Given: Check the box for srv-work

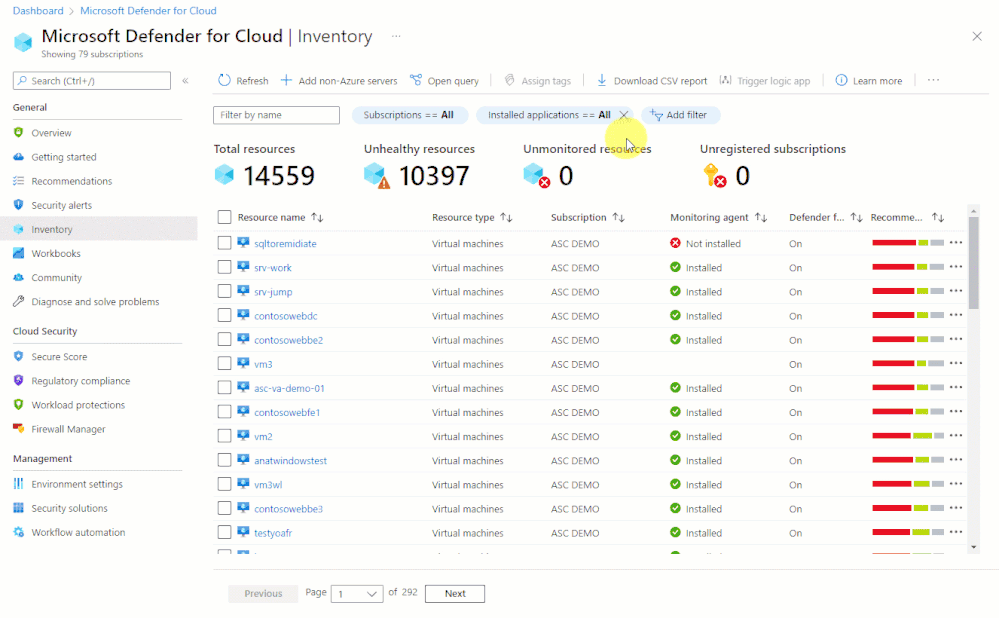Looking at the screenshot, I should click(224, 267).
